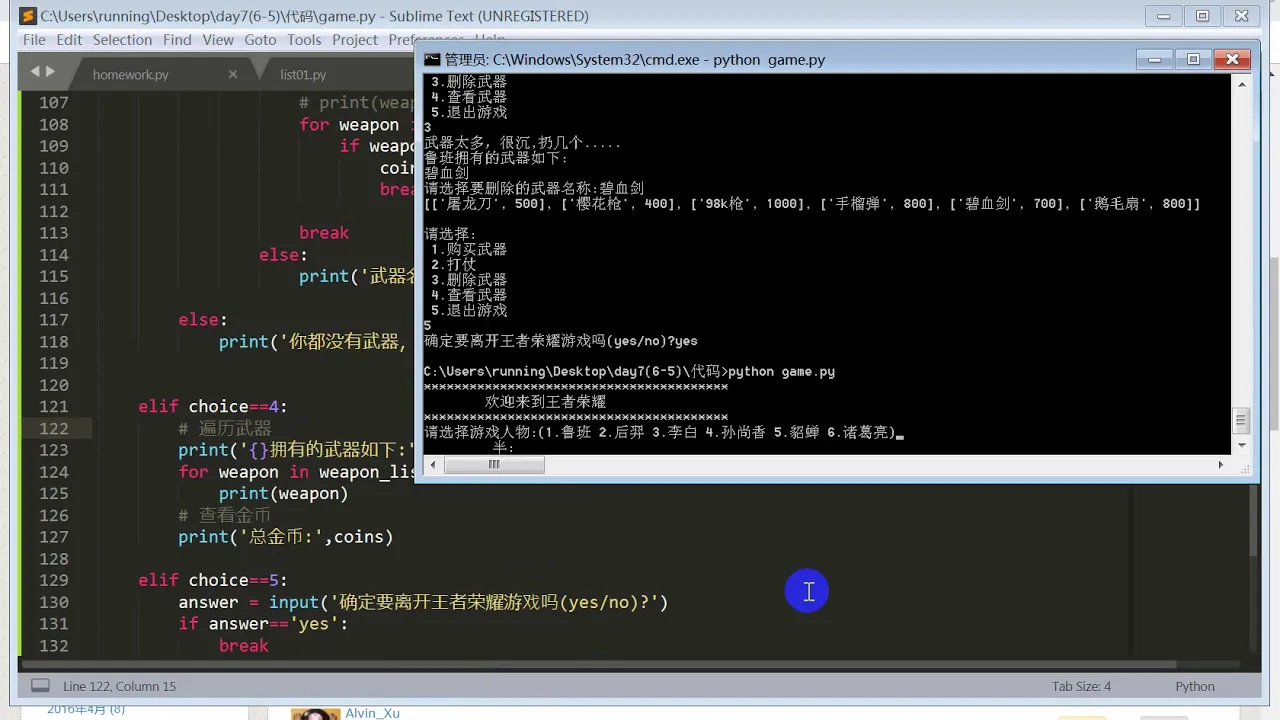Click the '# 查看金币' comment line

pos(225,515)
